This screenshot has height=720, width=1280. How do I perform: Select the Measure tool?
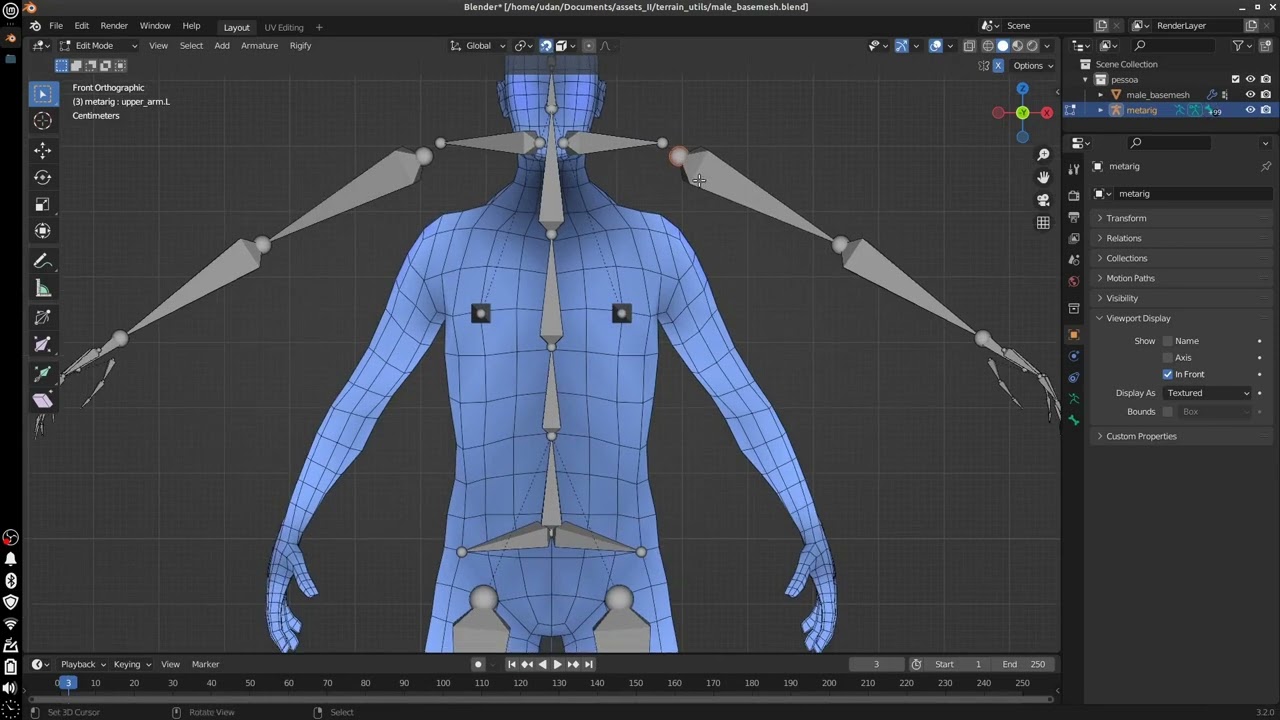click(x=42, y=288)
